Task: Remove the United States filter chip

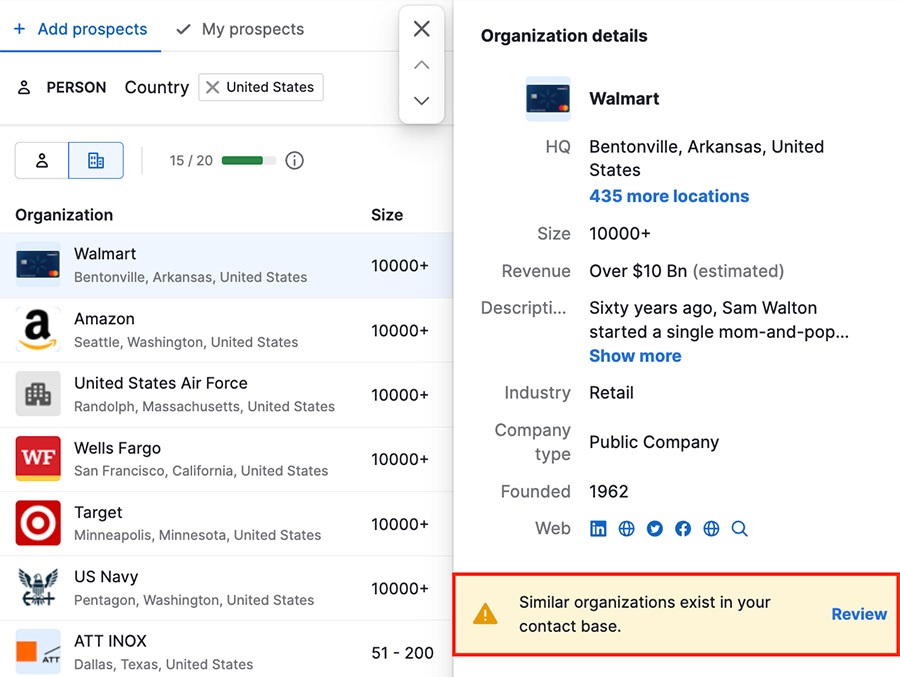Action: click(x=212, y=87)
